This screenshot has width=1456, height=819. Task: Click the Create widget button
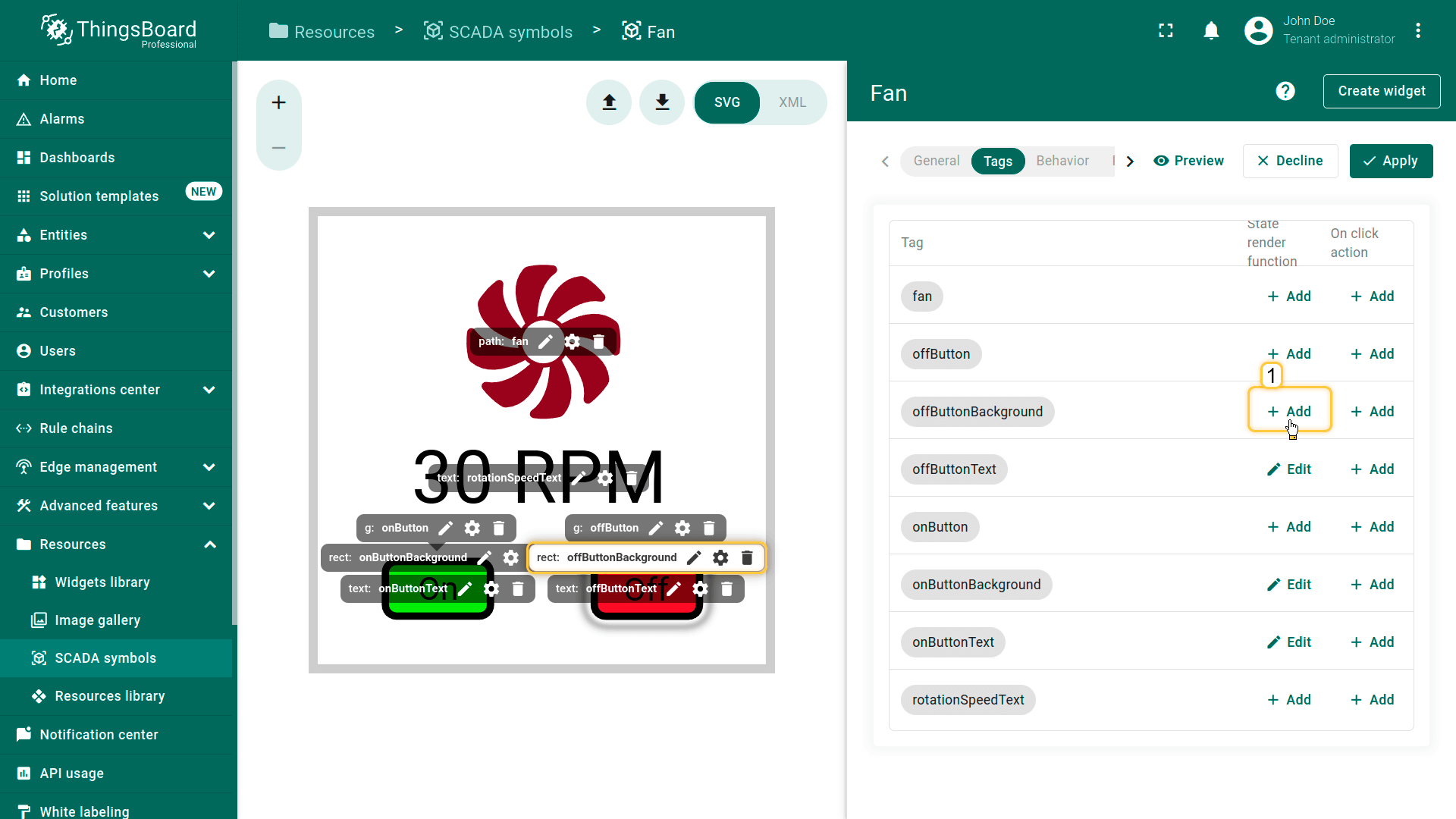pyautogui.click(x=1381, y=92)
